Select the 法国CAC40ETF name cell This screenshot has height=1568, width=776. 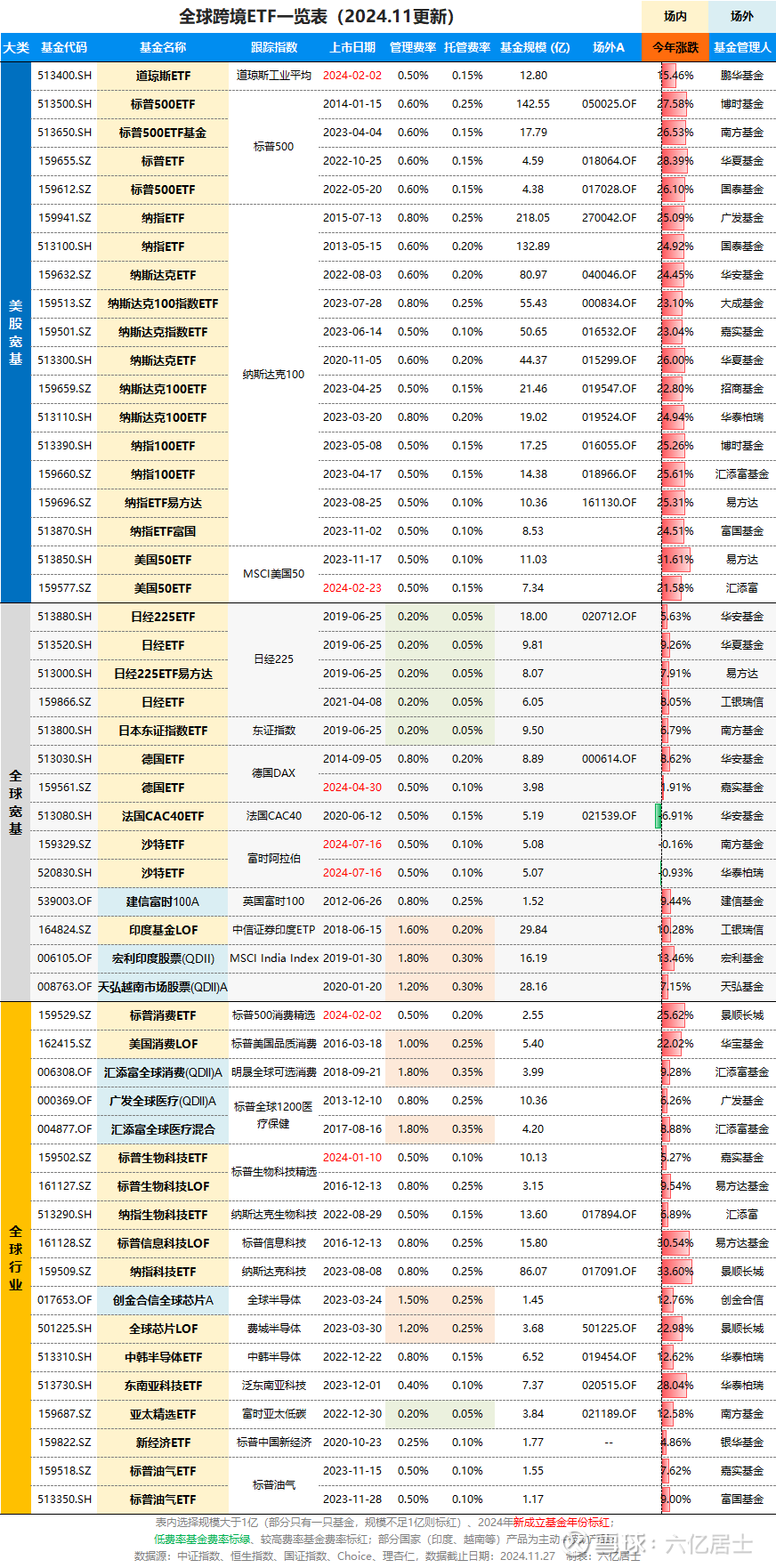tap(163, 816)
